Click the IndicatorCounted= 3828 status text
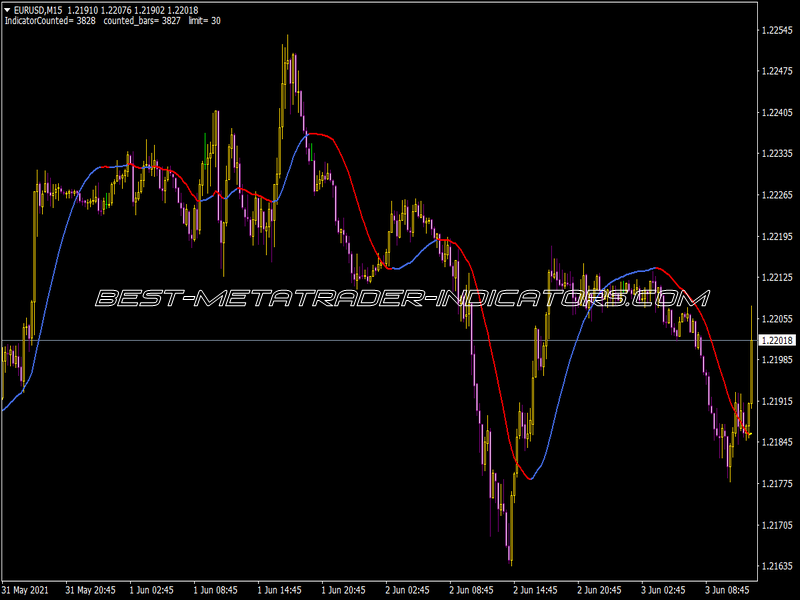The height and width of the screenshot is (600, 800). [x=50, y=21]
